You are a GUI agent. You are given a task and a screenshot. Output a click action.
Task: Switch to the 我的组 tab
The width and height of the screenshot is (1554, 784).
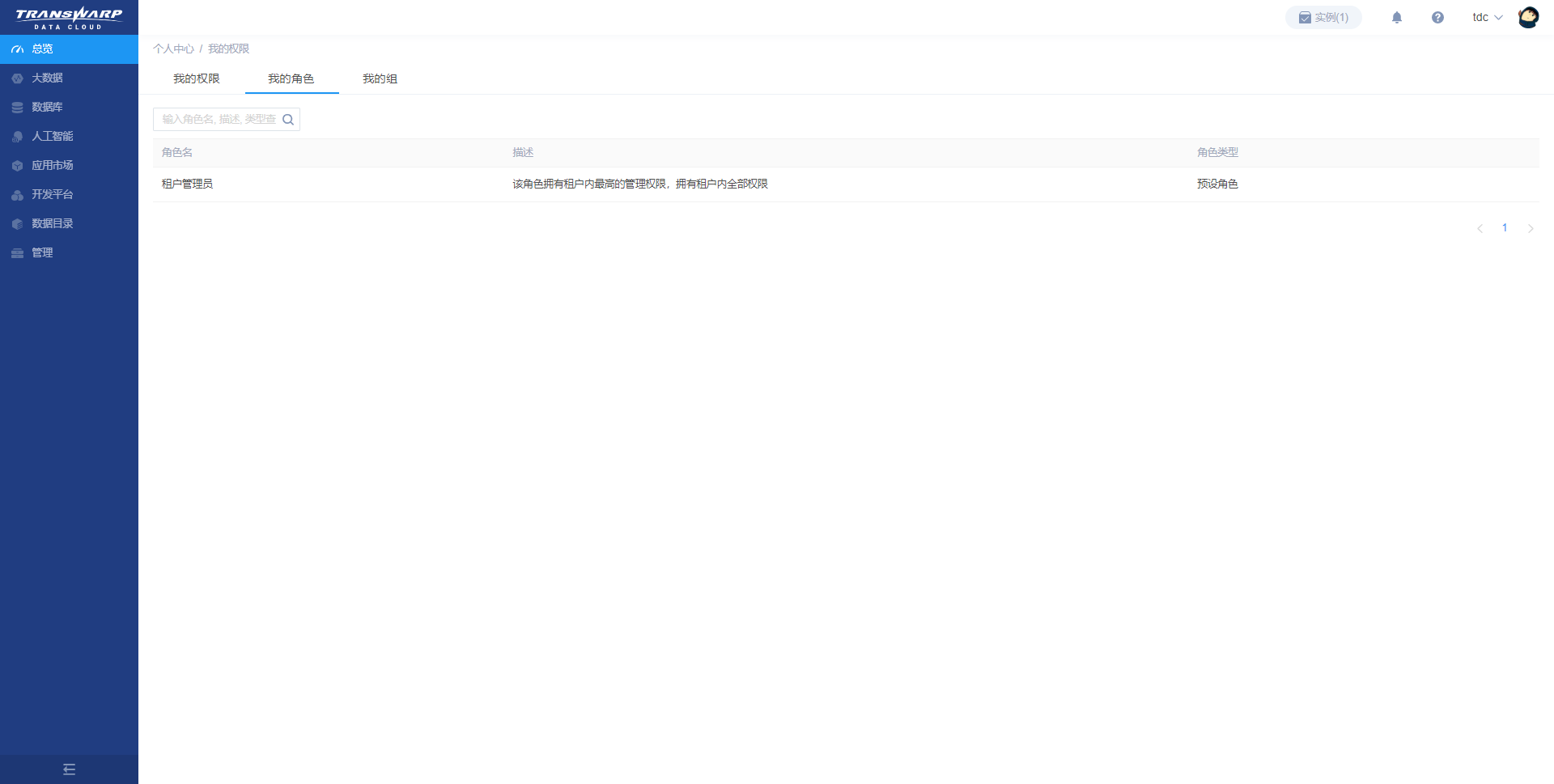380,78
